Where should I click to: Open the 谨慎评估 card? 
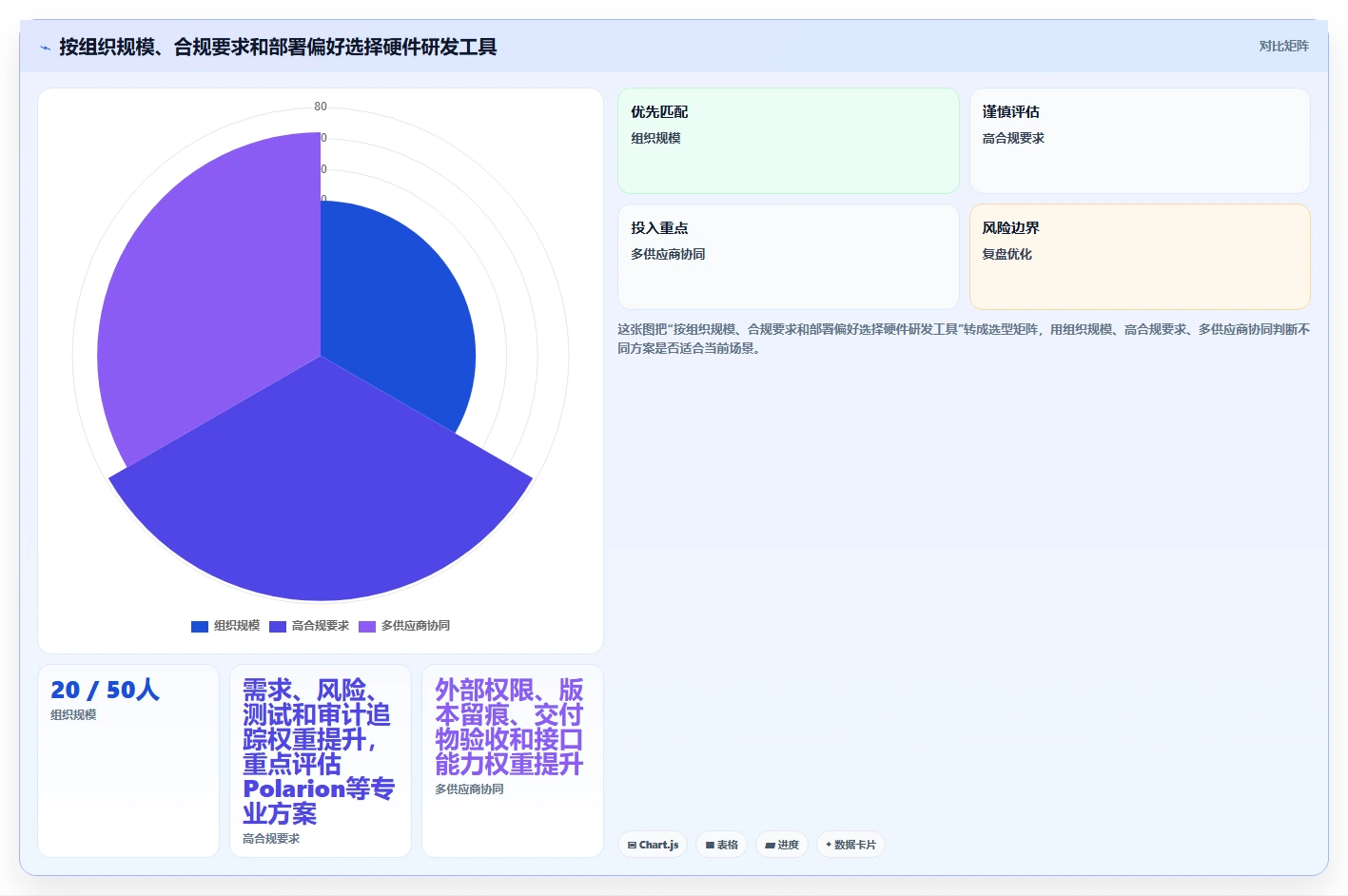pyautogui.click(x=1140, y=141)
